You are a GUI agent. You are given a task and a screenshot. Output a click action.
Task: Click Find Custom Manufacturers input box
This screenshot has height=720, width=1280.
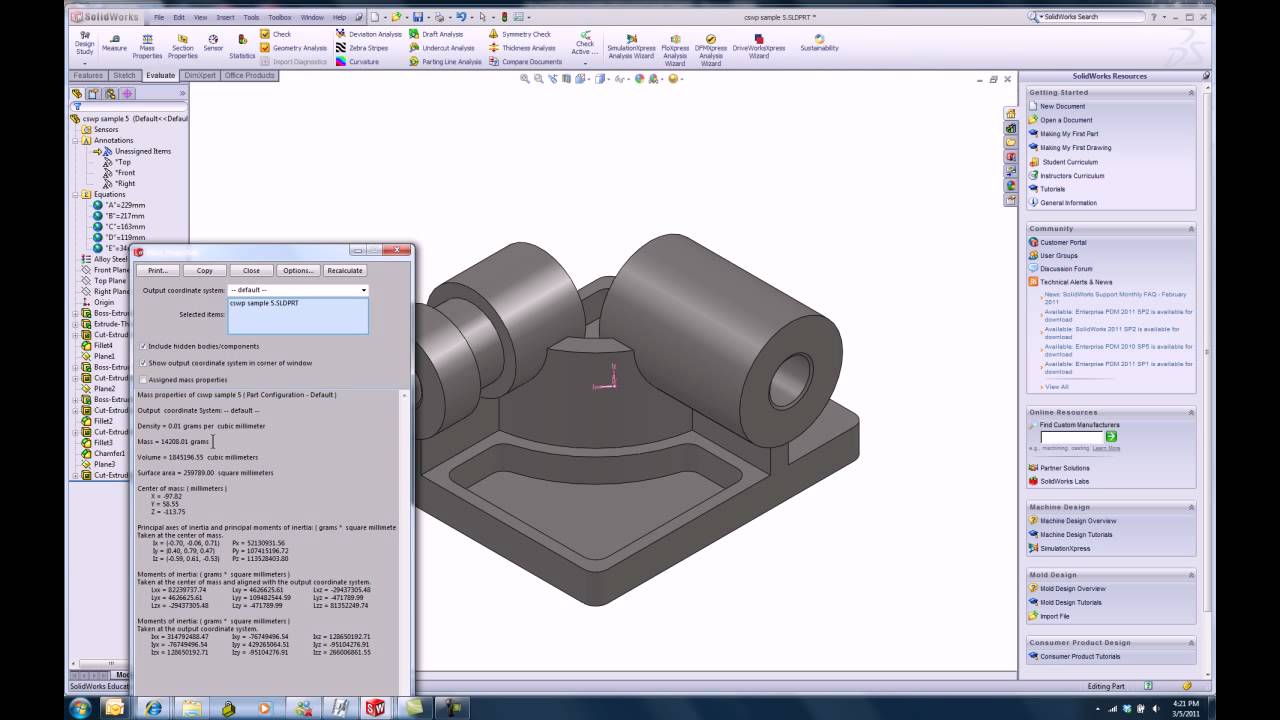pyautogui.click(x=1071, y=437)
